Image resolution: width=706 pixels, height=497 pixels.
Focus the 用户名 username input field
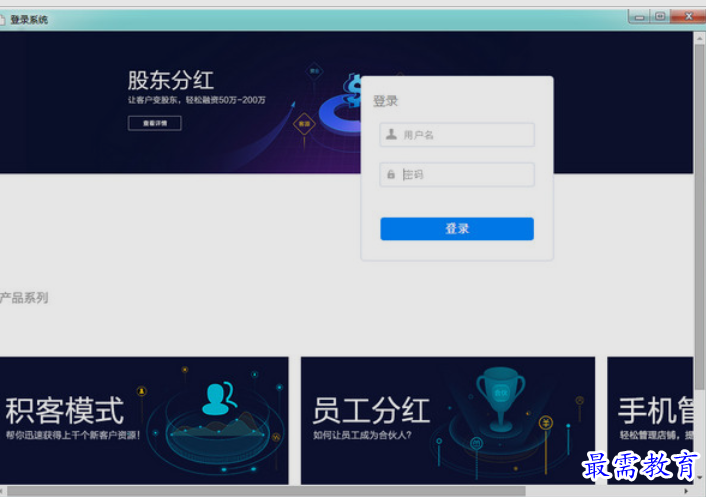457,135
